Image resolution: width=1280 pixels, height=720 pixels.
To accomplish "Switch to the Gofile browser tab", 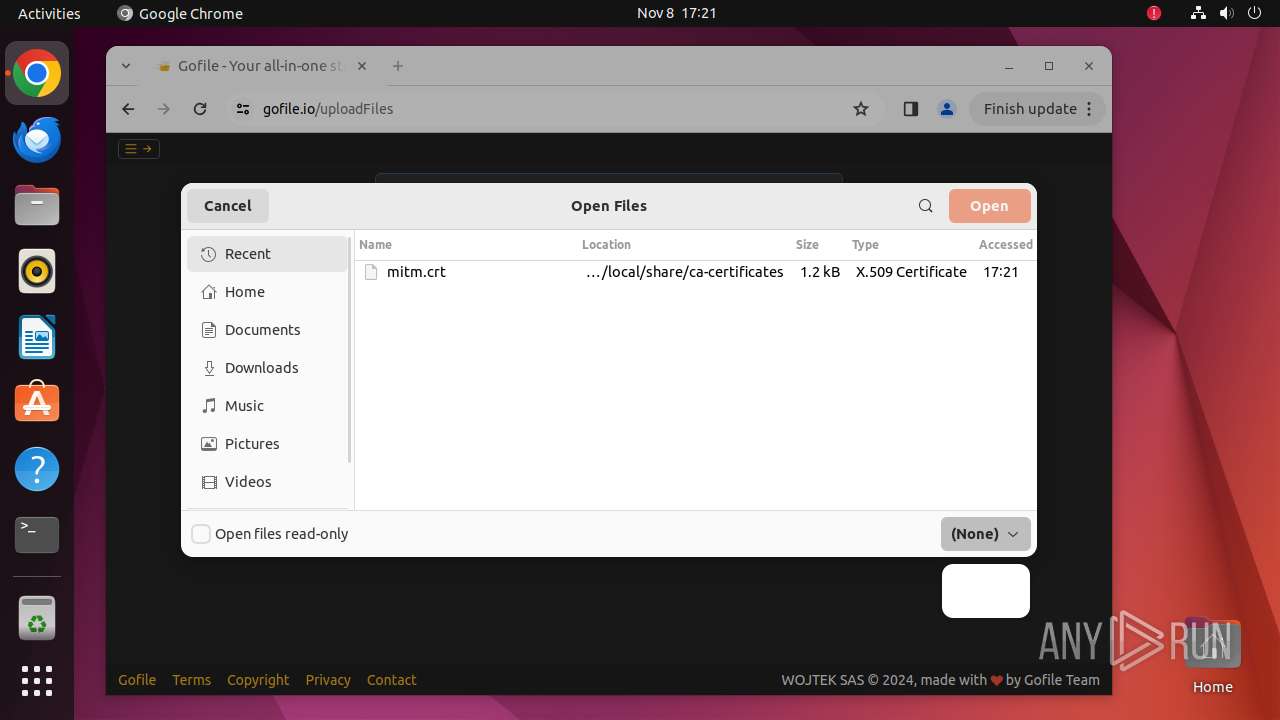I will [x=260, y=66].
